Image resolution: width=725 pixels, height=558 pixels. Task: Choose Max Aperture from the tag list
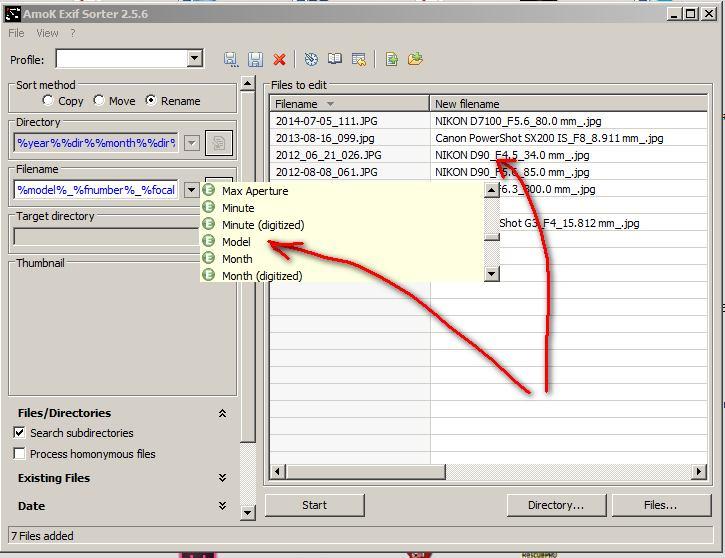click(255, 191)
